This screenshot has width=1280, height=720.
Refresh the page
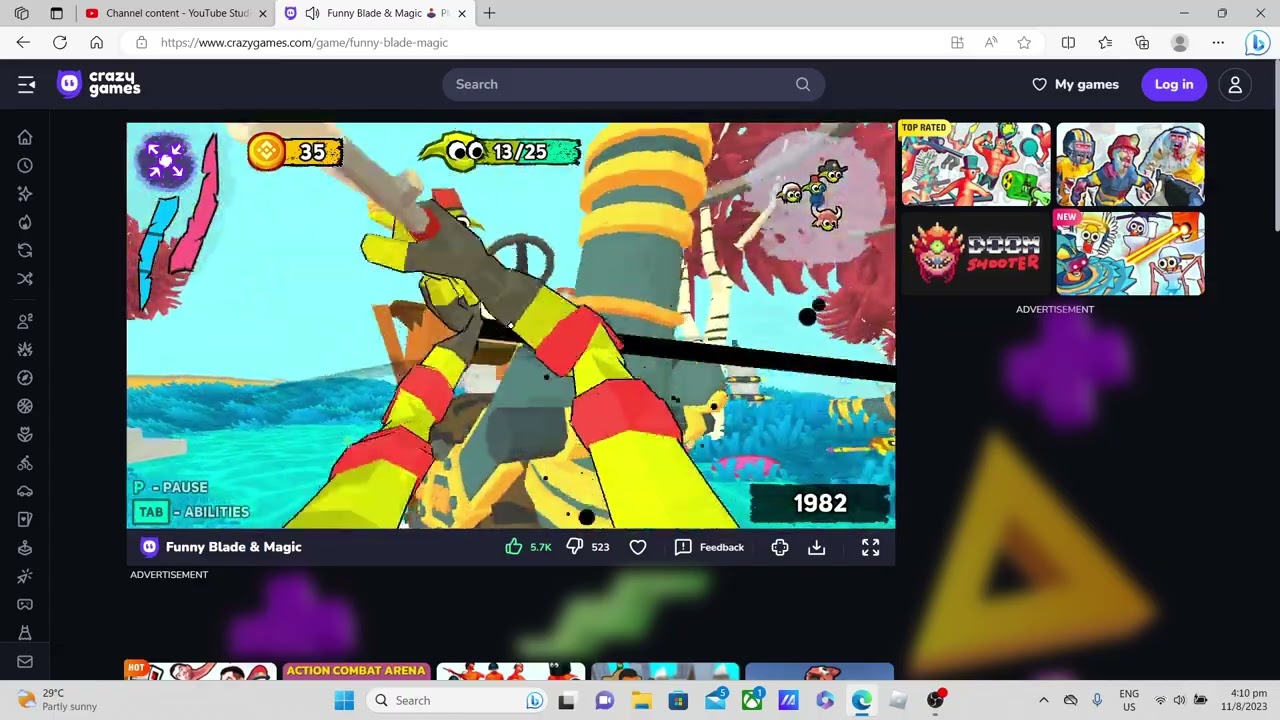pos(60,42)
